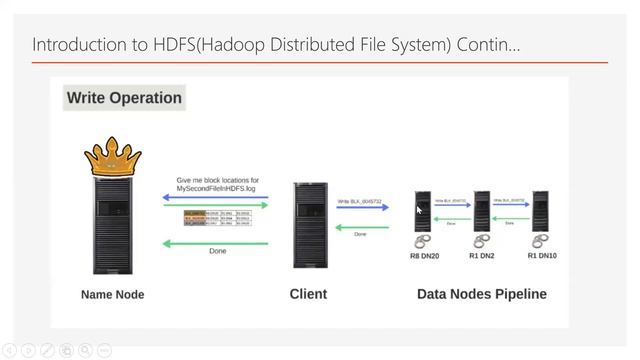
Task: Click the 'R1 DN2' label
Action: pos(482,256)
